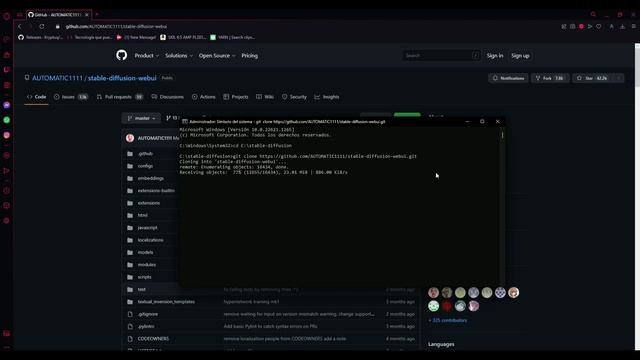Click the new tab plus button
The image size is (640, 360).
pos(97,14)
